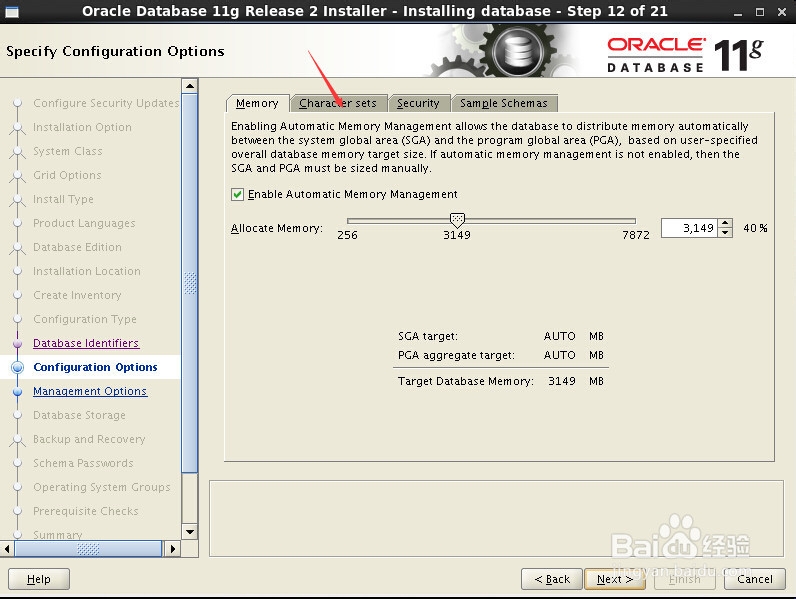Click the Cancel button
Image resolution: width=796 pixels, height=599 pixels.
754,579
